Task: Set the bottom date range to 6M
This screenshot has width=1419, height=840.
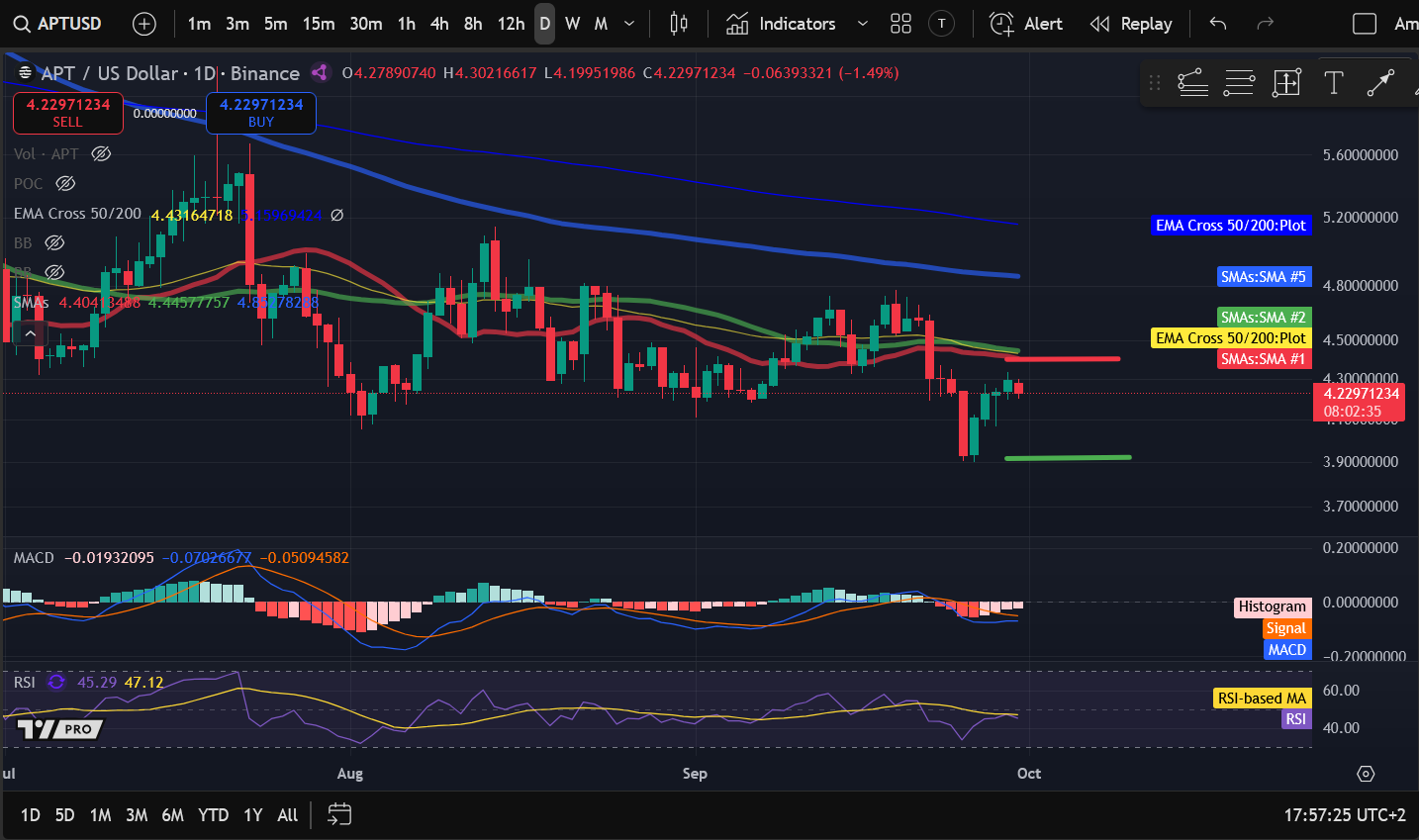Action: (172, 815)
